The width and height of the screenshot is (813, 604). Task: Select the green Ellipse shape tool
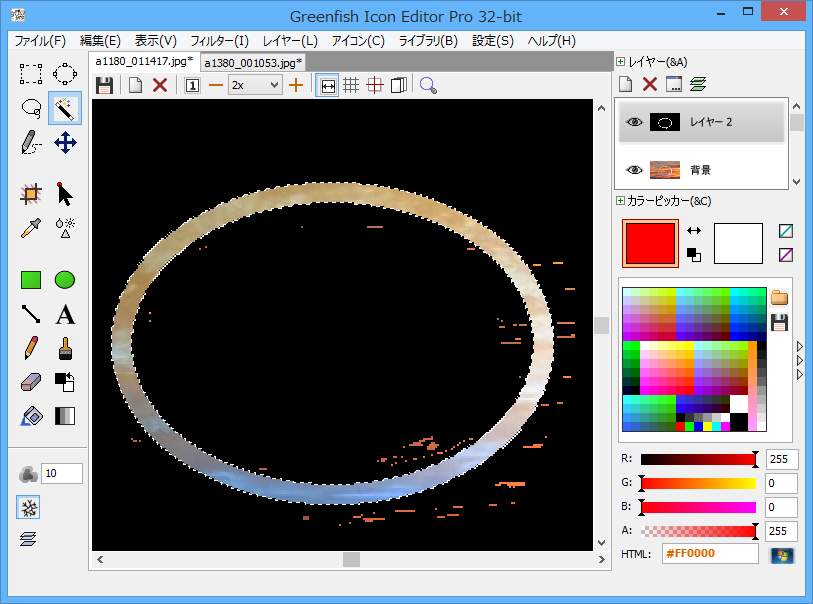(x=65, y=280)
